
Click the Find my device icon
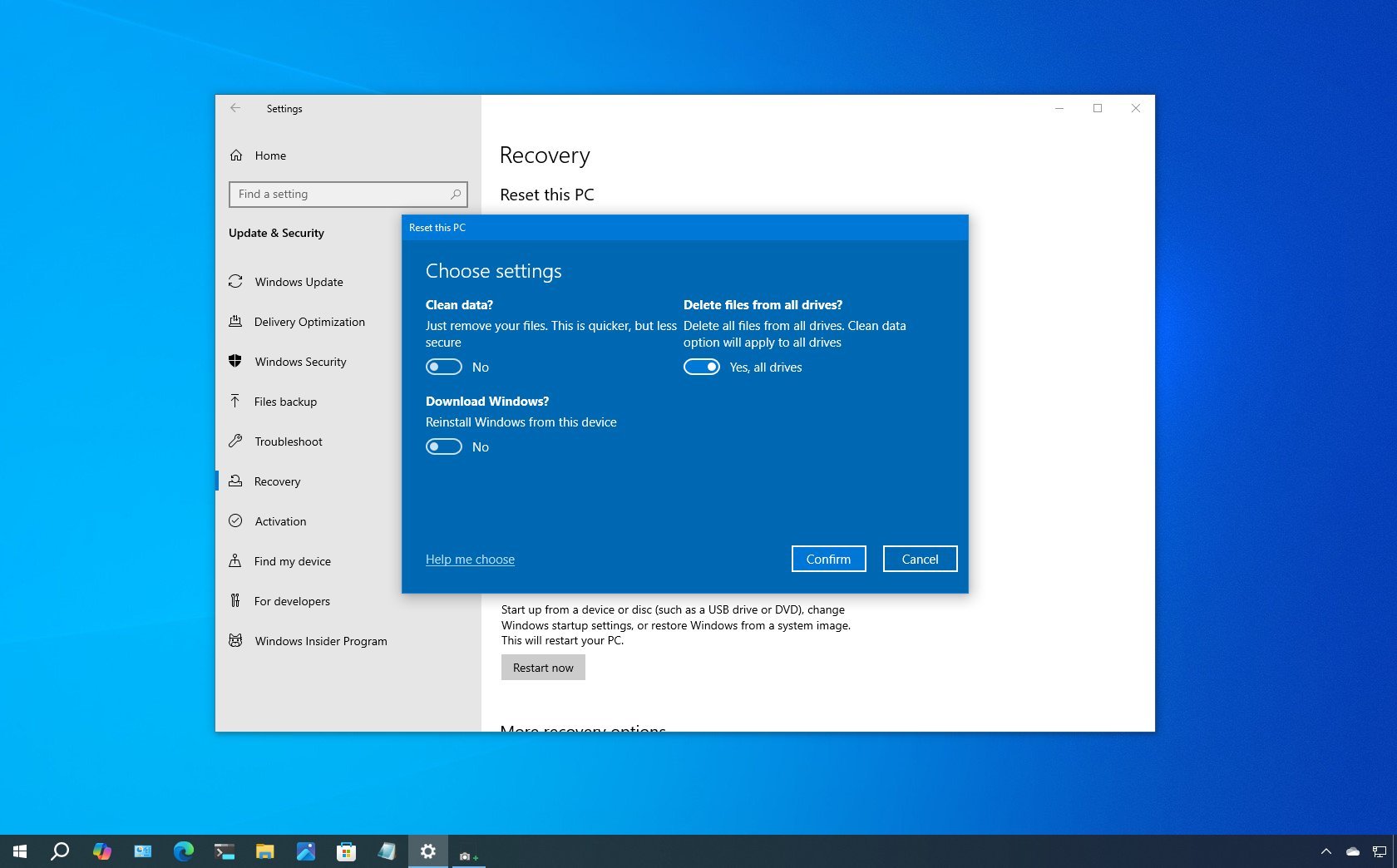(x=235, y=561)
